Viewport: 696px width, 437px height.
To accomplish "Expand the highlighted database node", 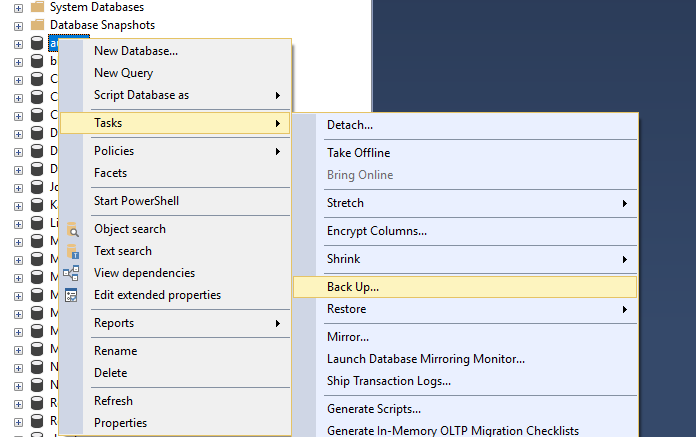I will (x=18, y=43).
